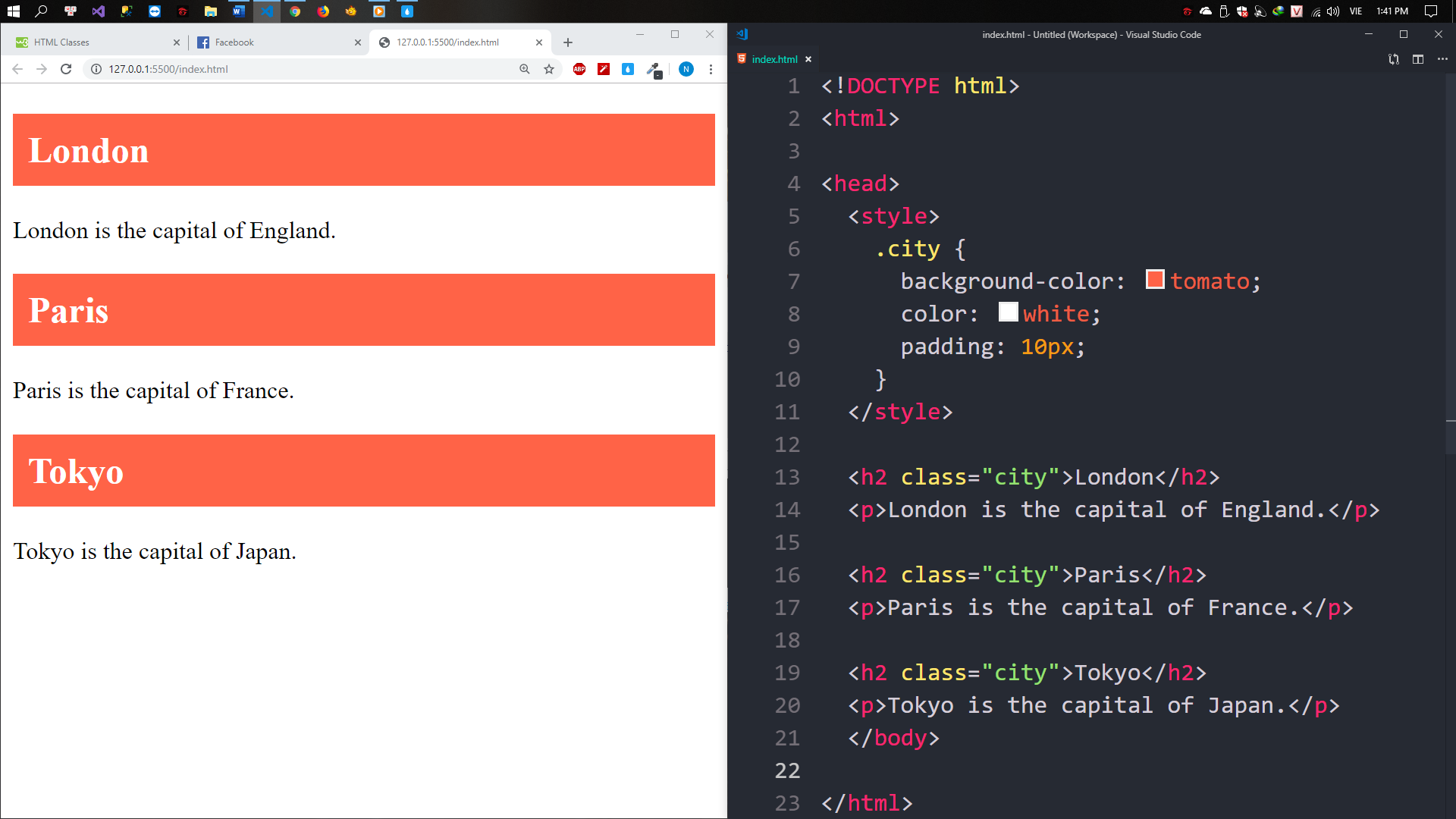The image size is (1456, 819).
Task: Reload the page in Chrome
Action: [66, 69]
